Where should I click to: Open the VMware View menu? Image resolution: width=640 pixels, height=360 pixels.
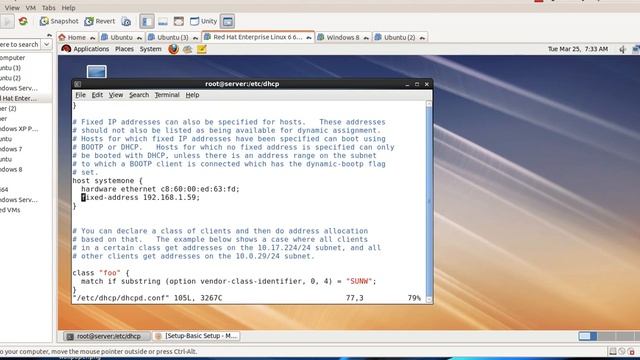point(12,8)
